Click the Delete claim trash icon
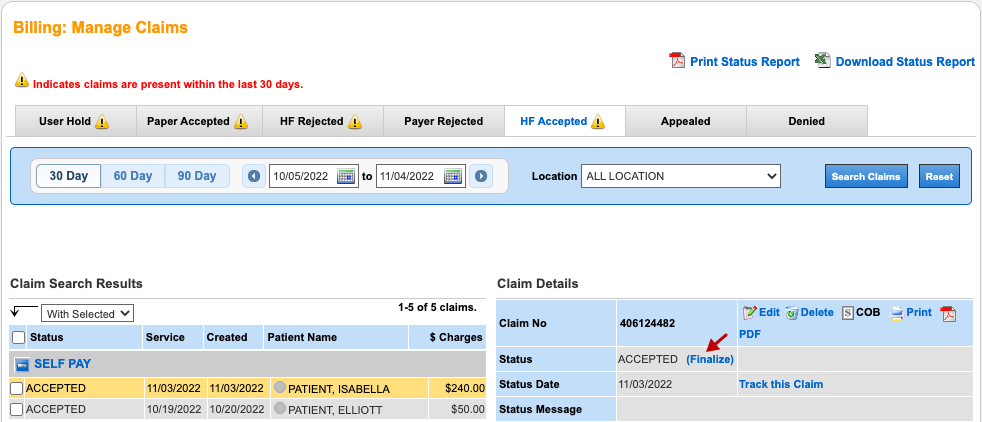 [792, 313]
